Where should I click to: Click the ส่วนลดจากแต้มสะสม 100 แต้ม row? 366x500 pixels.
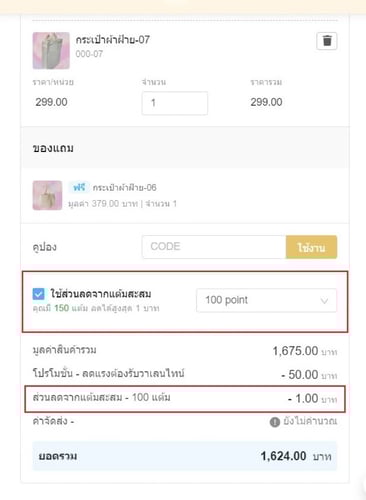[x=185, y=399]
